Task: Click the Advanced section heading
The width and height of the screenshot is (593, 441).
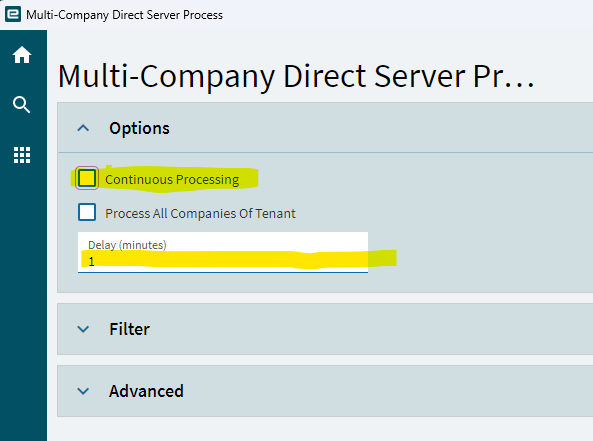Action: (146, 391)
